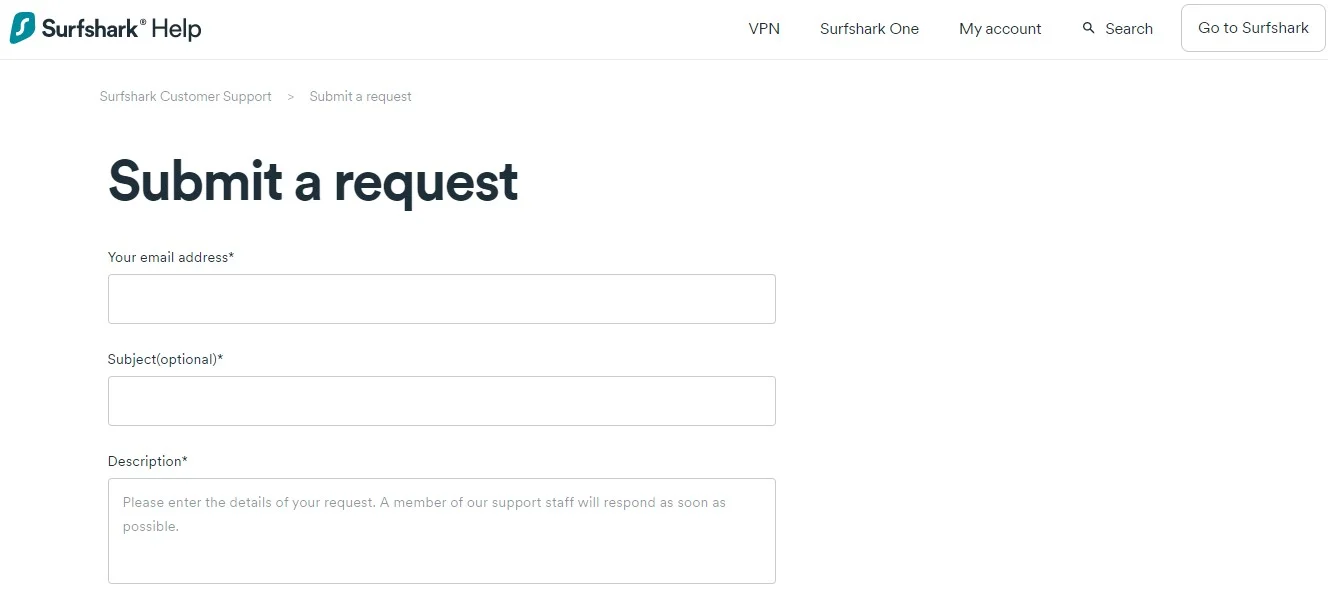Click the Surfshark shark logo icon

tap(23, 28)
